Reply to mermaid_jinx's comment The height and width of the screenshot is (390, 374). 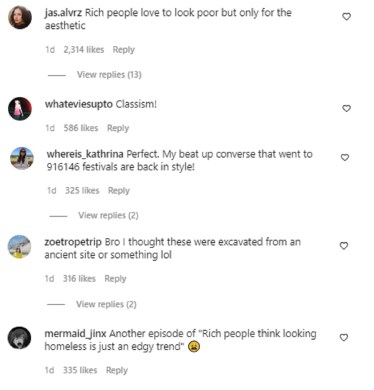tap(117, 370)
